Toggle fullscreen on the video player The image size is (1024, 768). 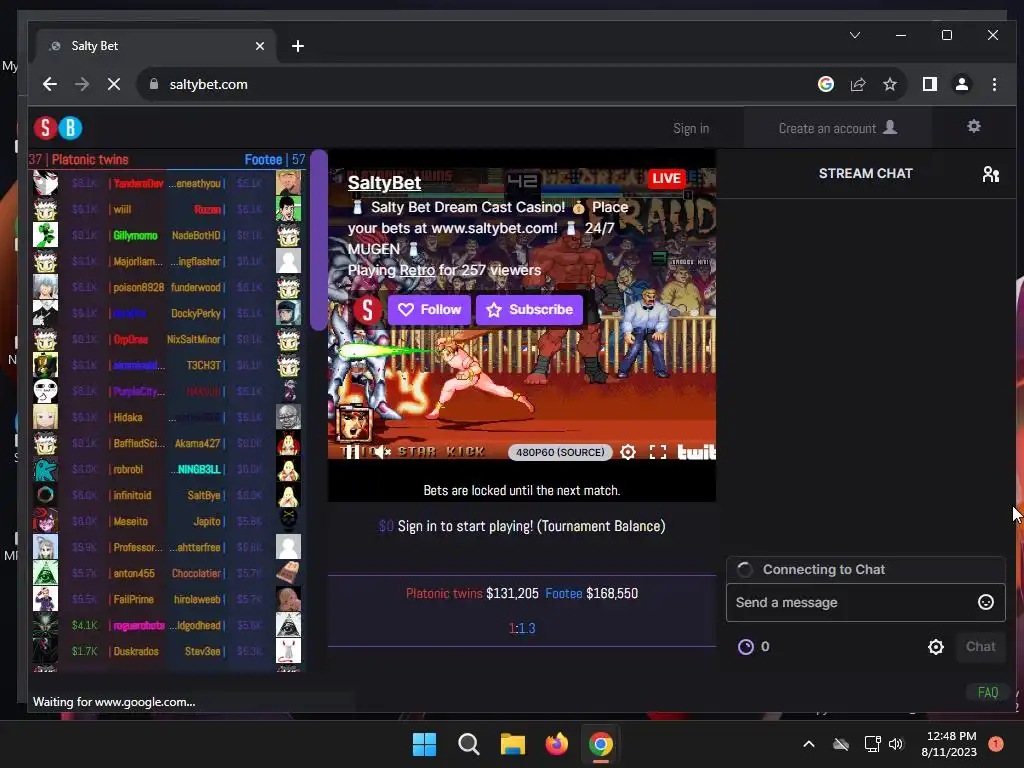(658, 452)
